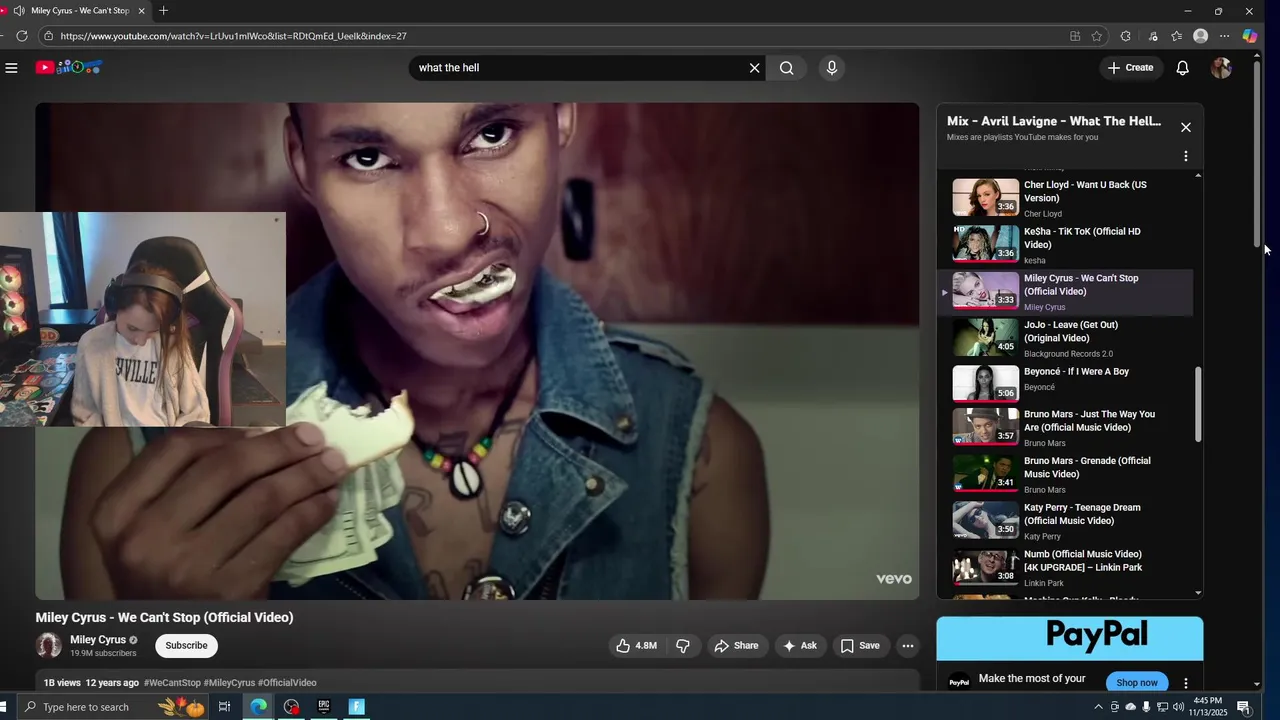Open Edge favorites list icon
1280x720 pixels.
point(1176,36)
